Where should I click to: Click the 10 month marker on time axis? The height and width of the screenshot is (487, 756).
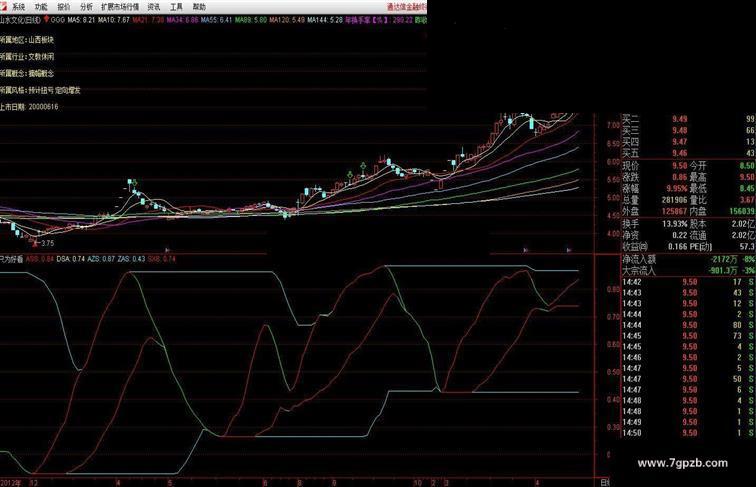[x=418, y=483]
